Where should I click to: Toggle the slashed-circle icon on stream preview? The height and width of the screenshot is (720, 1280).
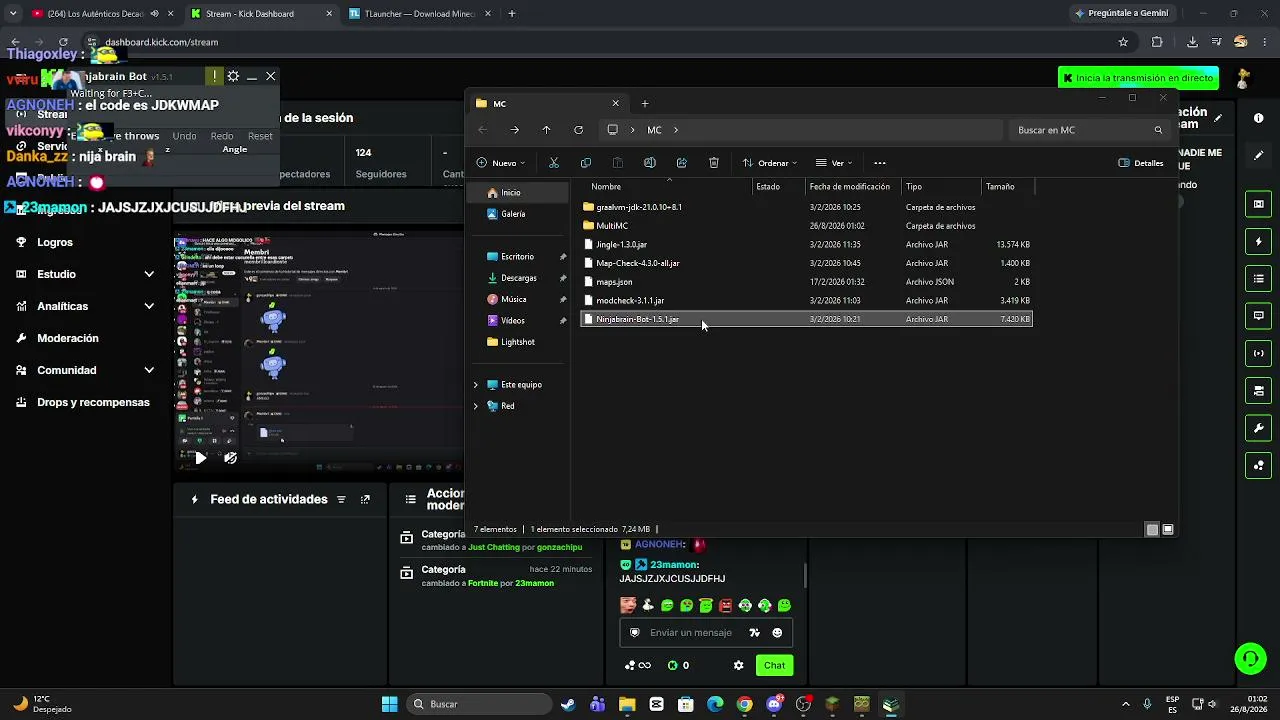[230, 458]
